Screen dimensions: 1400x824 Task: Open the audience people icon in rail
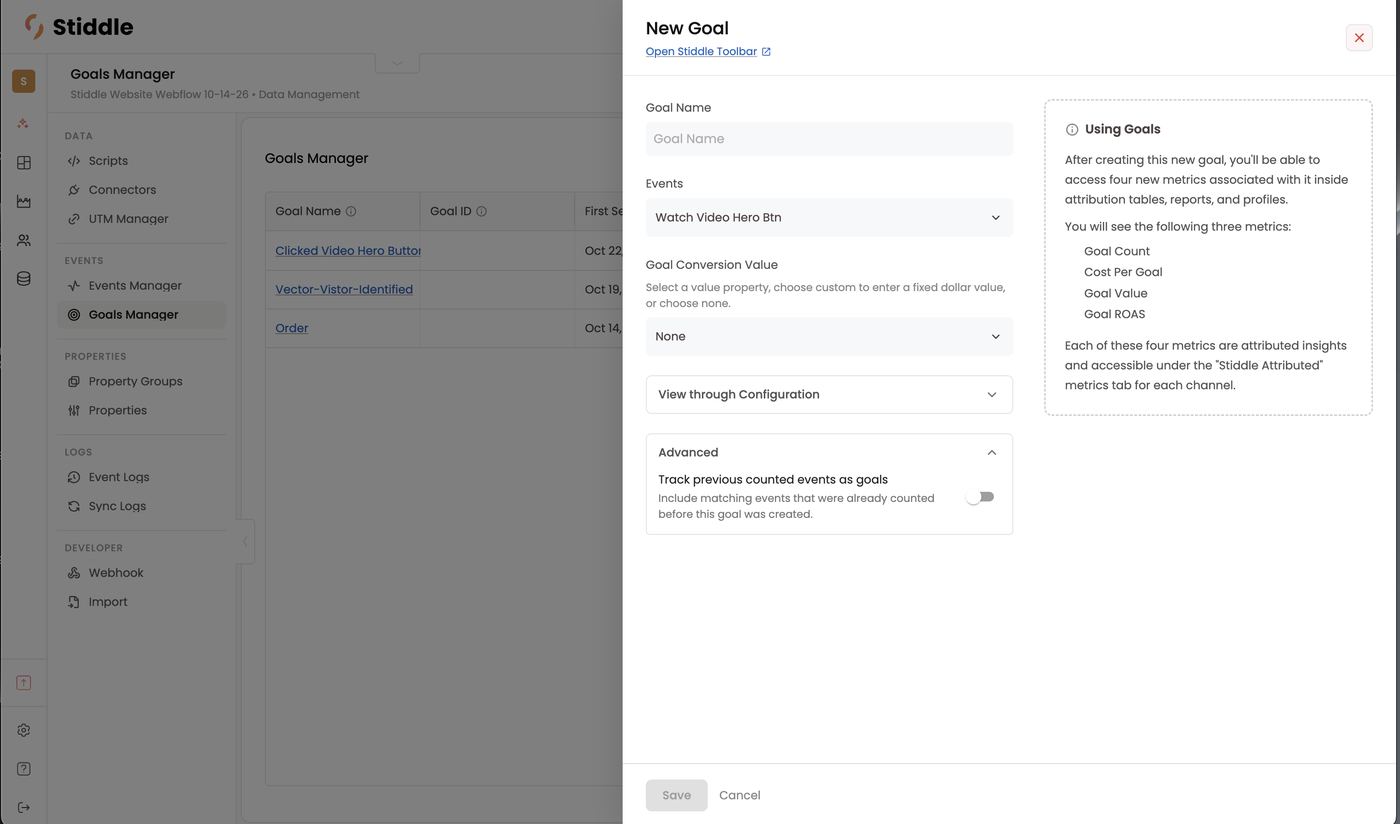point(23,240)
